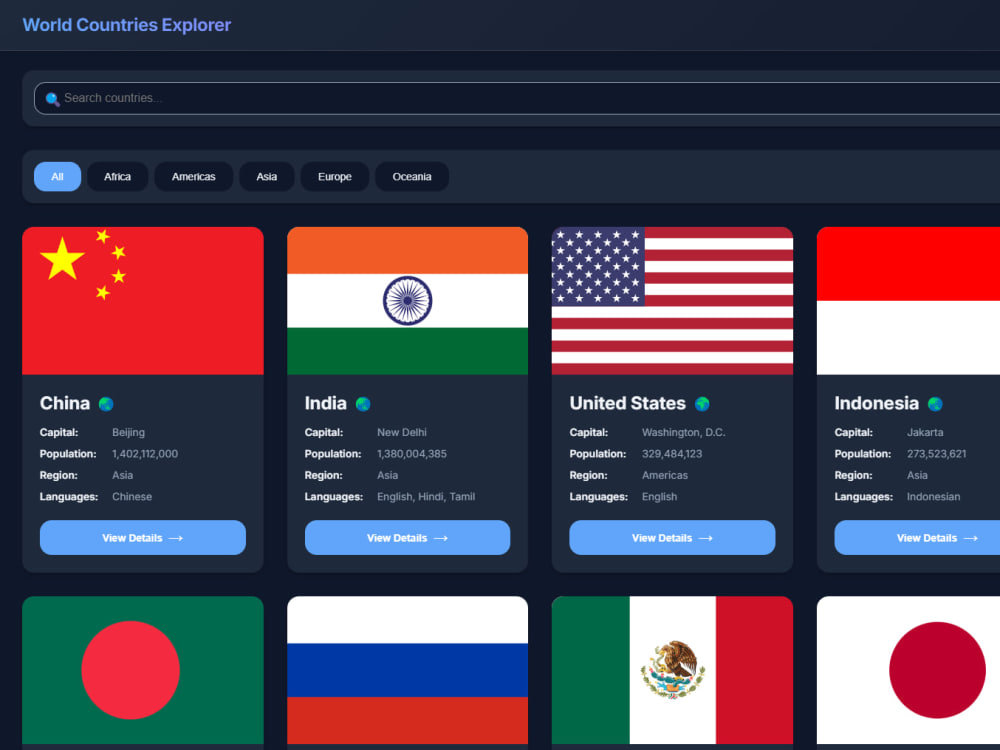
Task: Open View Details for Indonesia
Action: 917,538
